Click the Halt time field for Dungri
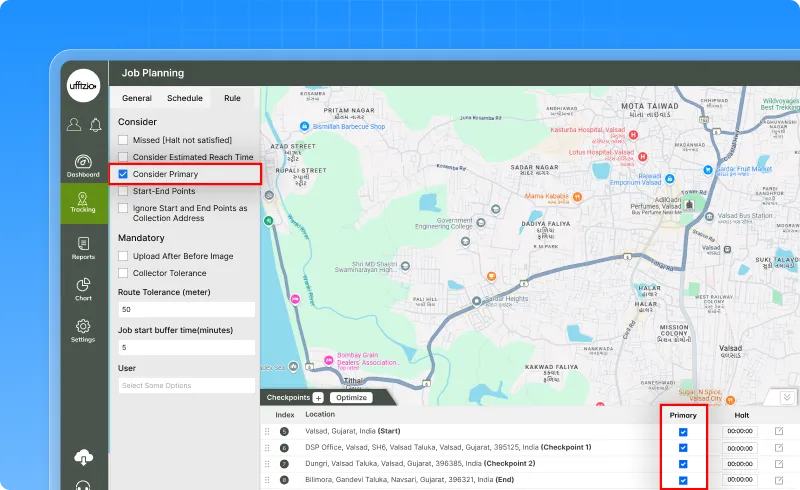 [740, 464]
